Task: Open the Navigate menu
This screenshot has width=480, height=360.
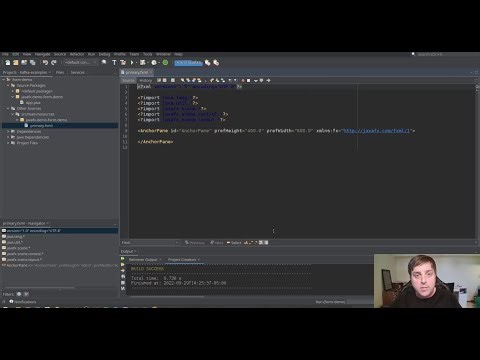Action: [42, 54]
